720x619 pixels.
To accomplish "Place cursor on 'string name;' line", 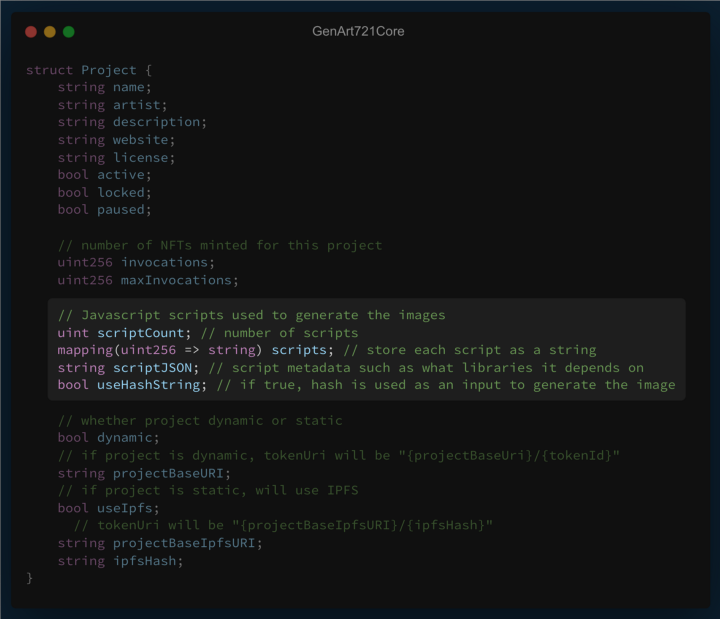I will pos(104,88).
